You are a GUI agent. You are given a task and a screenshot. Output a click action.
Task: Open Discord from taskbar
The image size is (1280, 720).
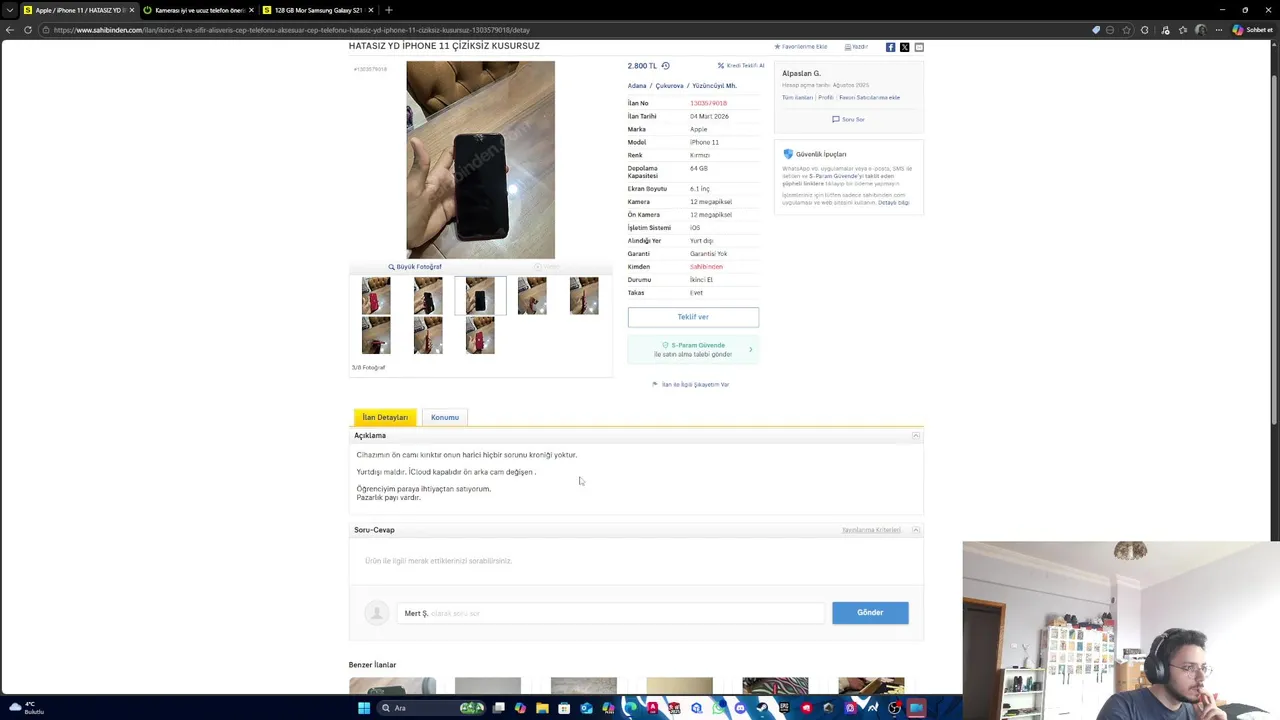(740, 708)
